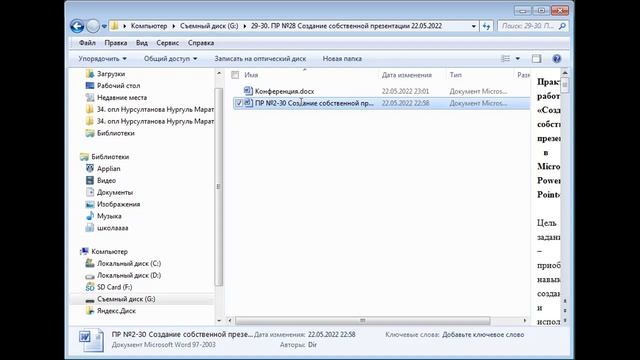The width and height of the screenshot is (640, 360).
Task: Toggle the preview pane icon
Action: click(536, 59)
